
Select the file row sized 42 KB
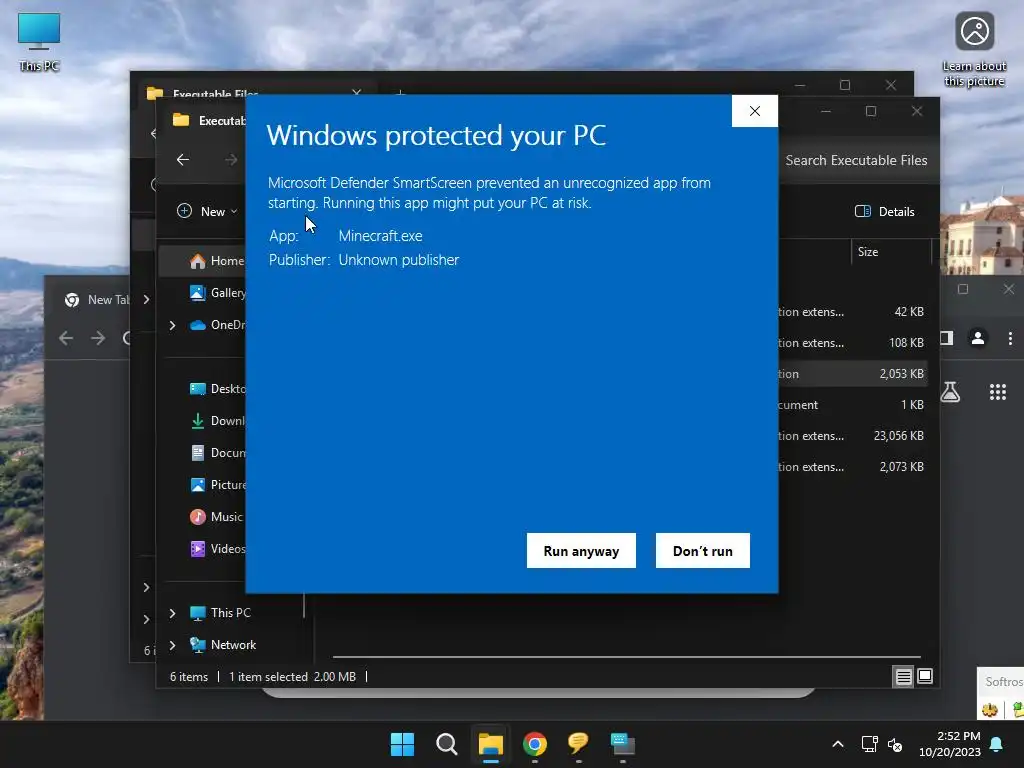pyautogui.click(x=852, y=312)
